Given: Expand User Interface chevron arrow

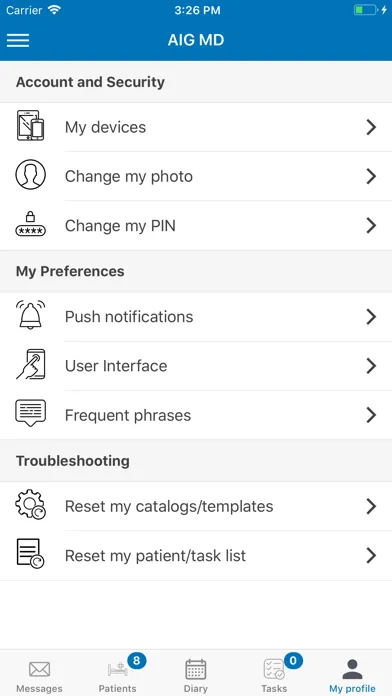Looking at the screenshot, I should pyautogui.click(x=371, y=366).
